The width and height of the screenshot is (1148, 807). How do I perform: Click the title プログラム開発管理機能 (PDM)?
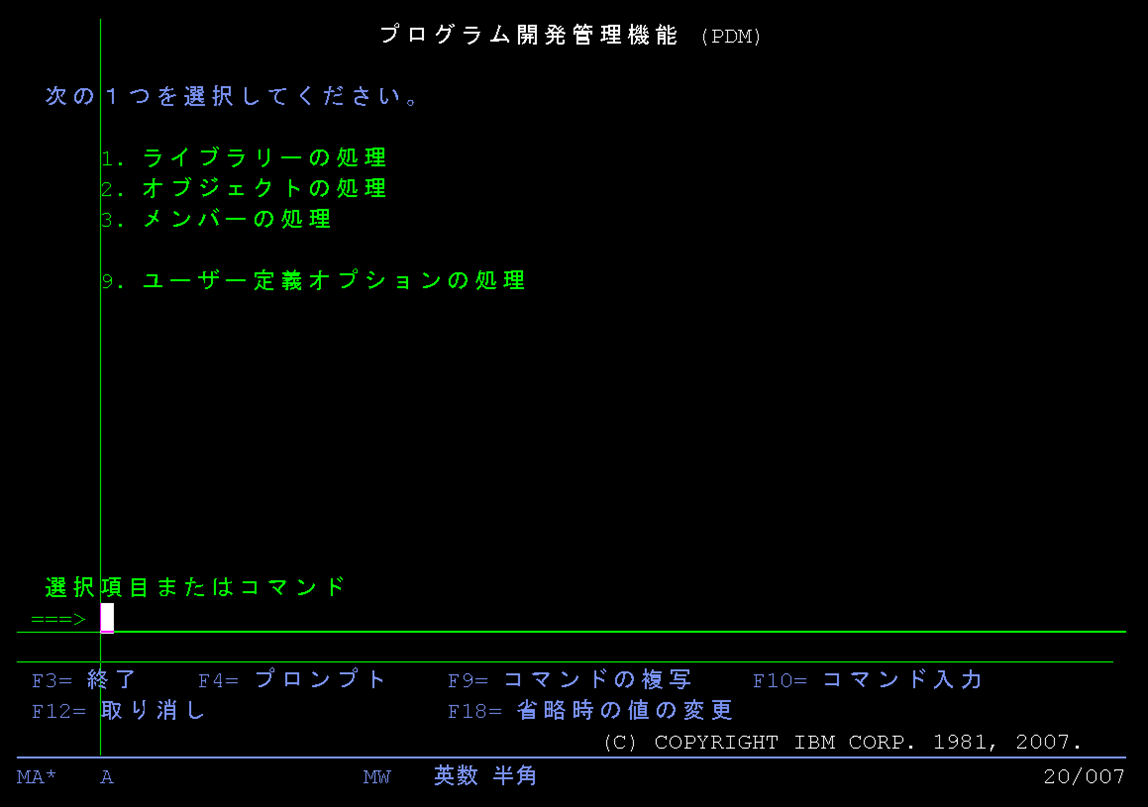pyautogui.click(x=571, y=35)
